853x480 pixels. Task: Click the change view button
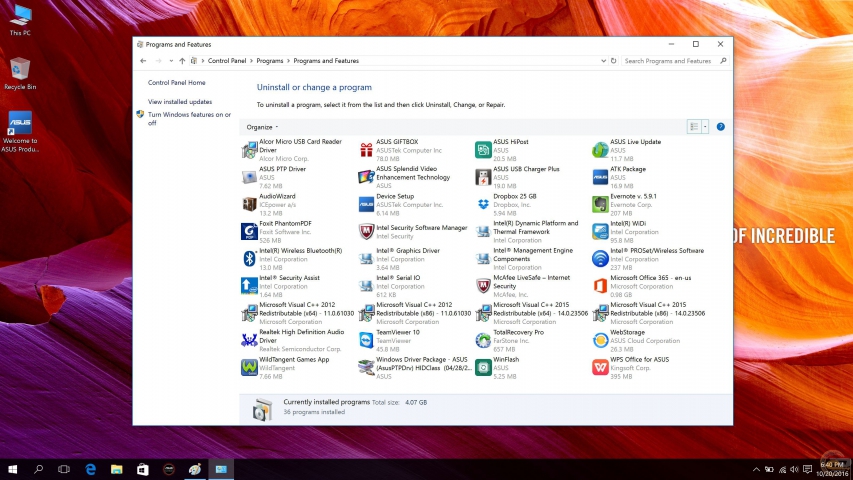[694, 127]
